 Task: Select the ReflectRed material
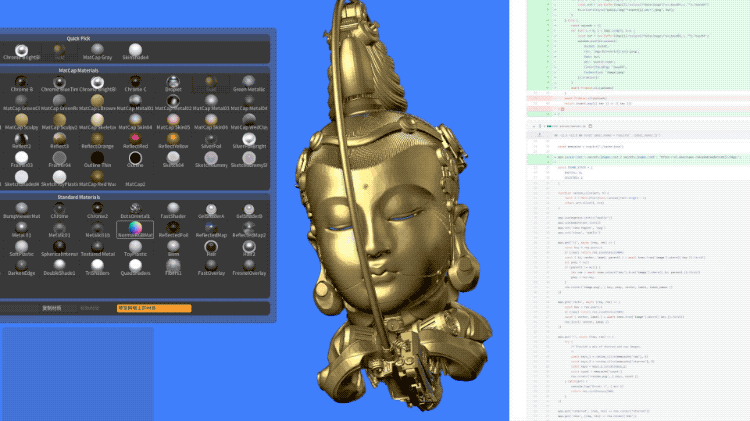pos(135,141)
